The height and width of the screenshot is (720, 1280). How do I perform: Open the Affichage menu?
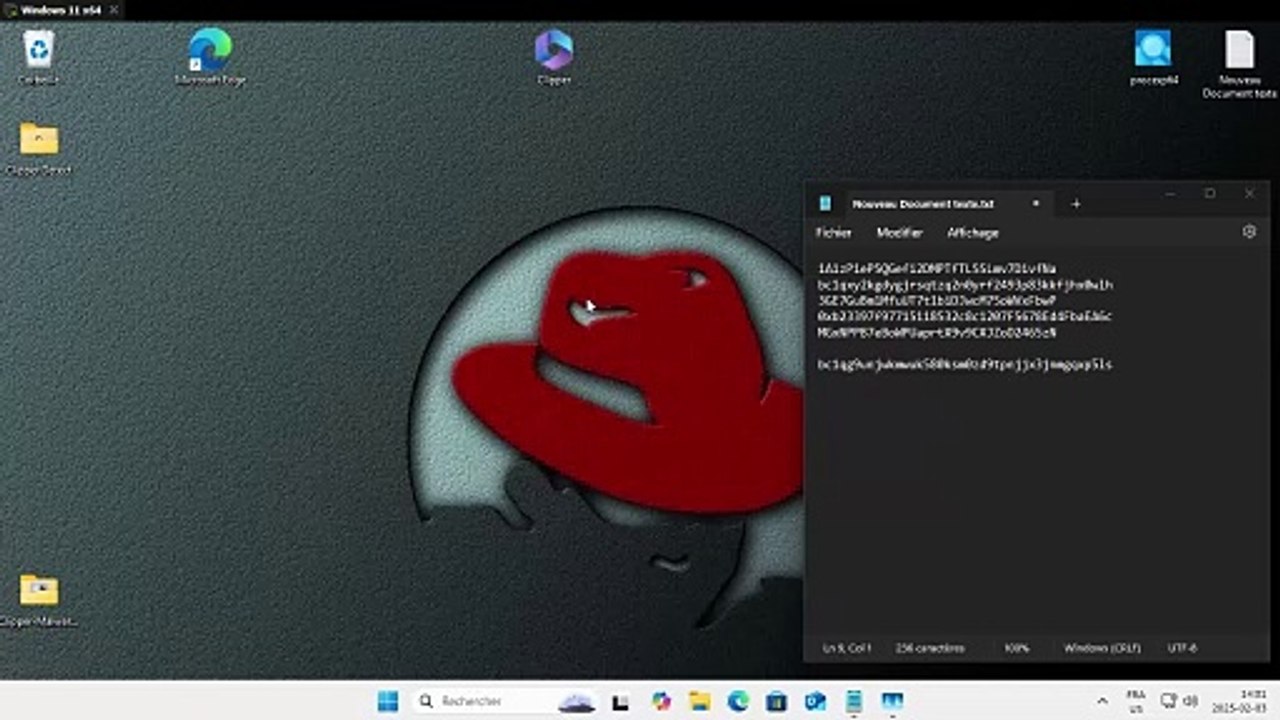[x=973, y=233]
